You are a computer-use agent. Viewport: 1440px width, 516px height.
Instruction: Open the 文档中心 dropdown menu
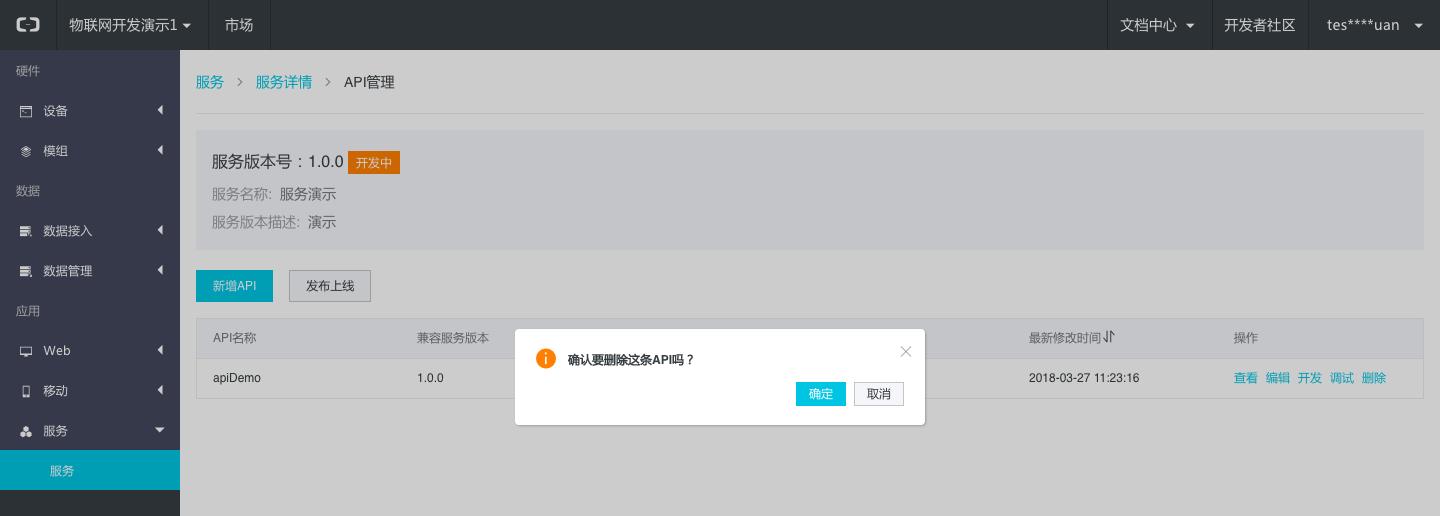point(1157,25)
